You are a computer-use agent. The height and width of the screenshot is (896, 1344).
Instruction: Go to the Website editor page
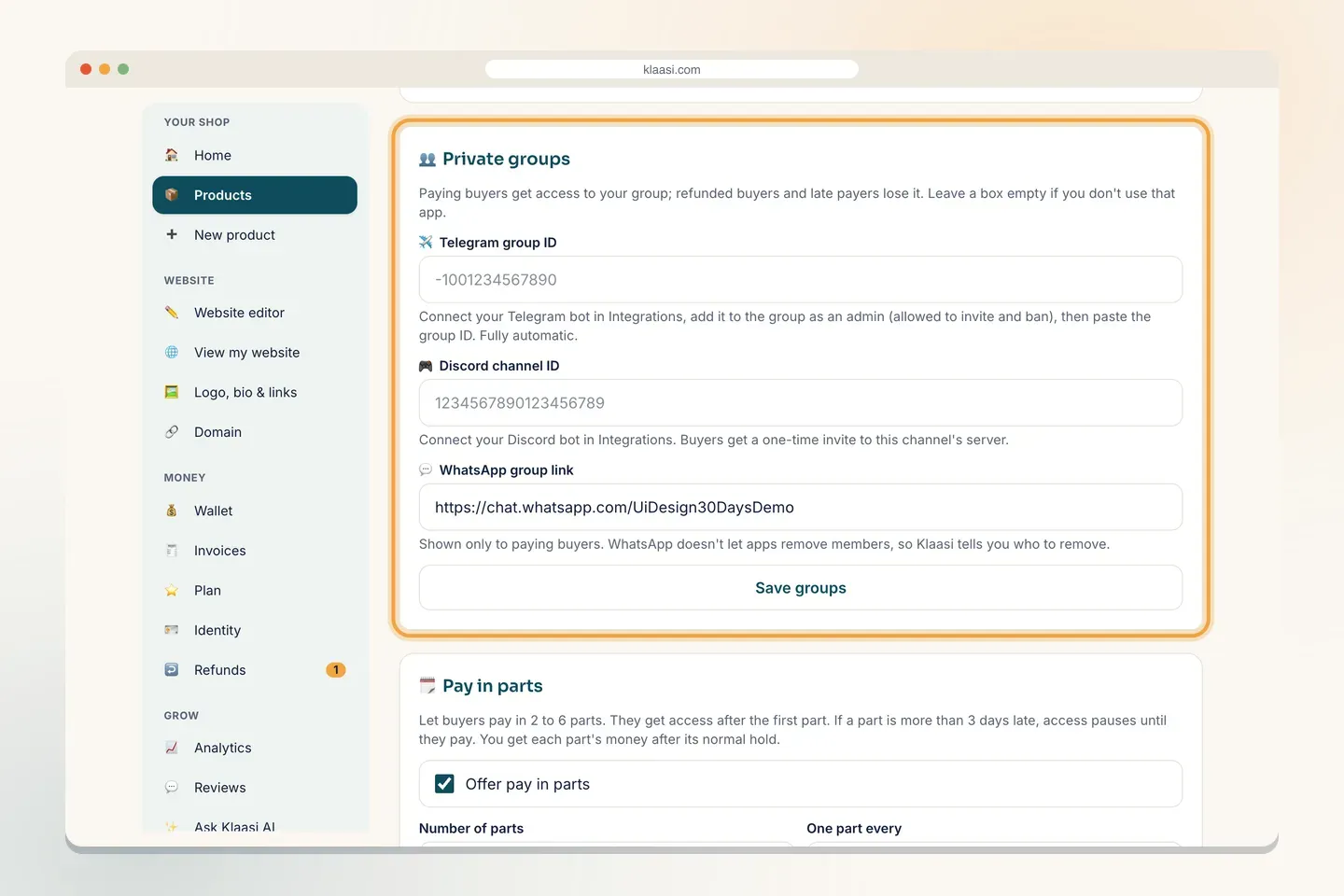pos(255,313)
